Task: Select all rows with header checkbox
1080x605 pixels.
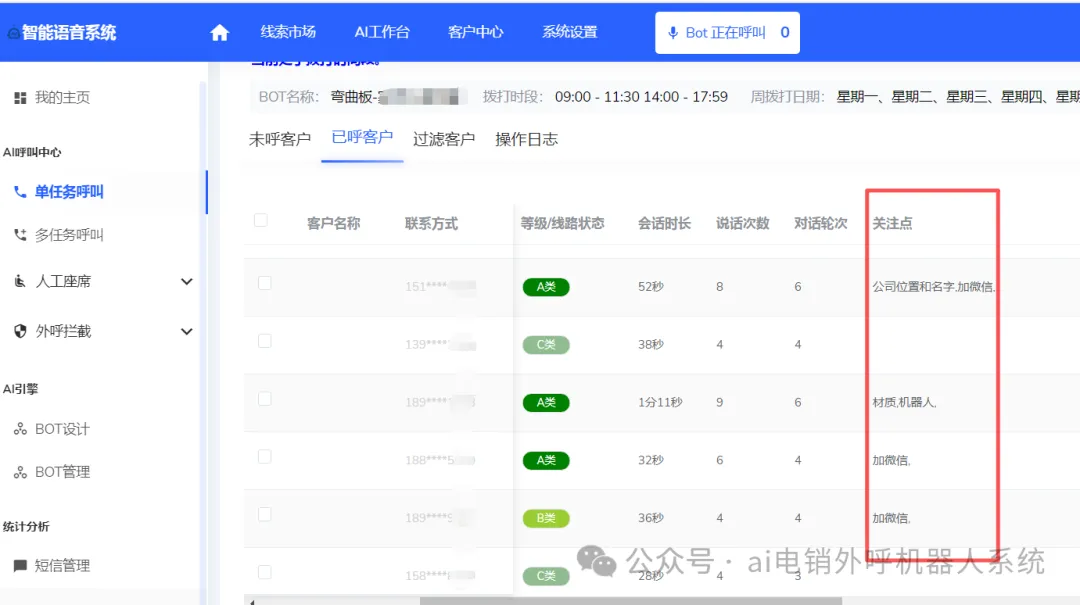Action: pos(260,220)
